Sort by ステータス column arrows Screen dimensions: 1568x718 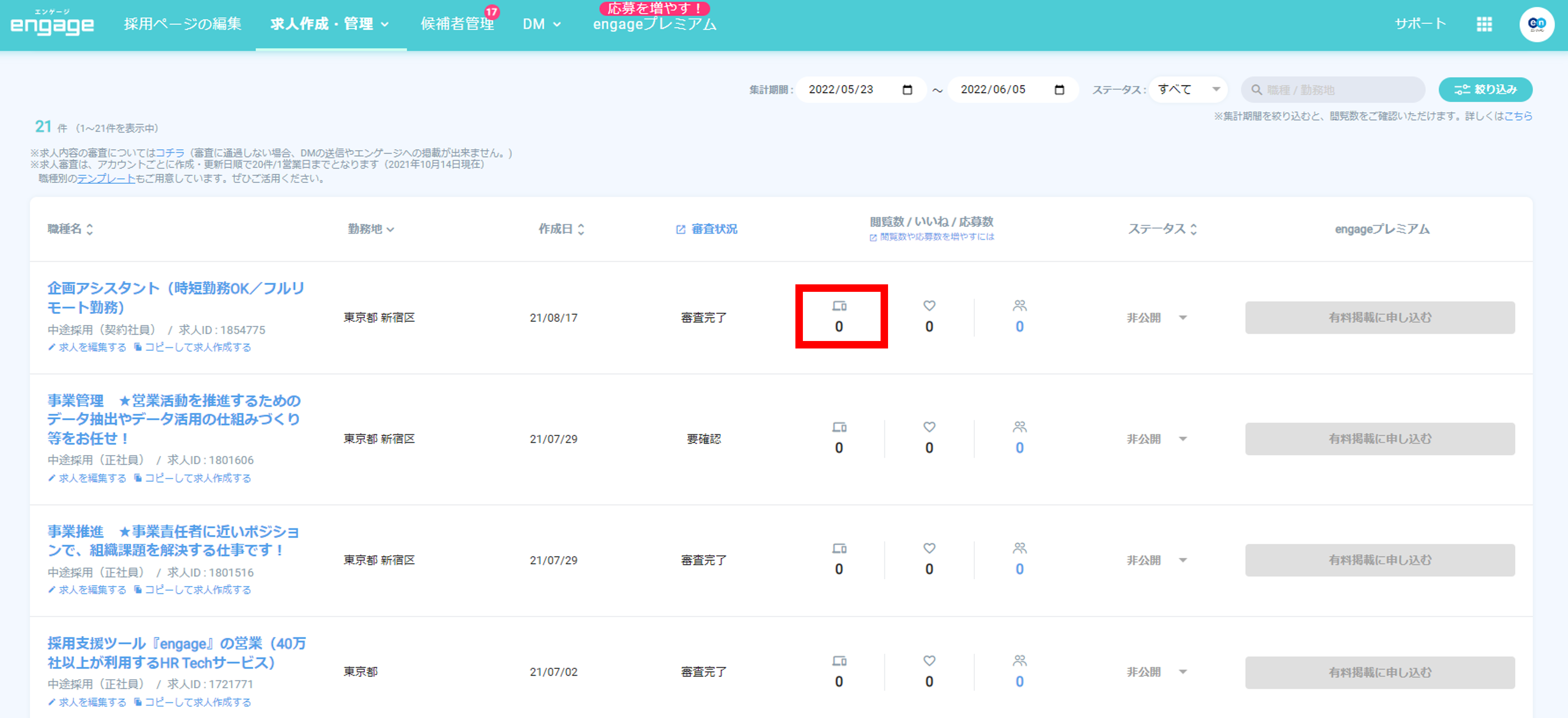tap(1193, 229)
